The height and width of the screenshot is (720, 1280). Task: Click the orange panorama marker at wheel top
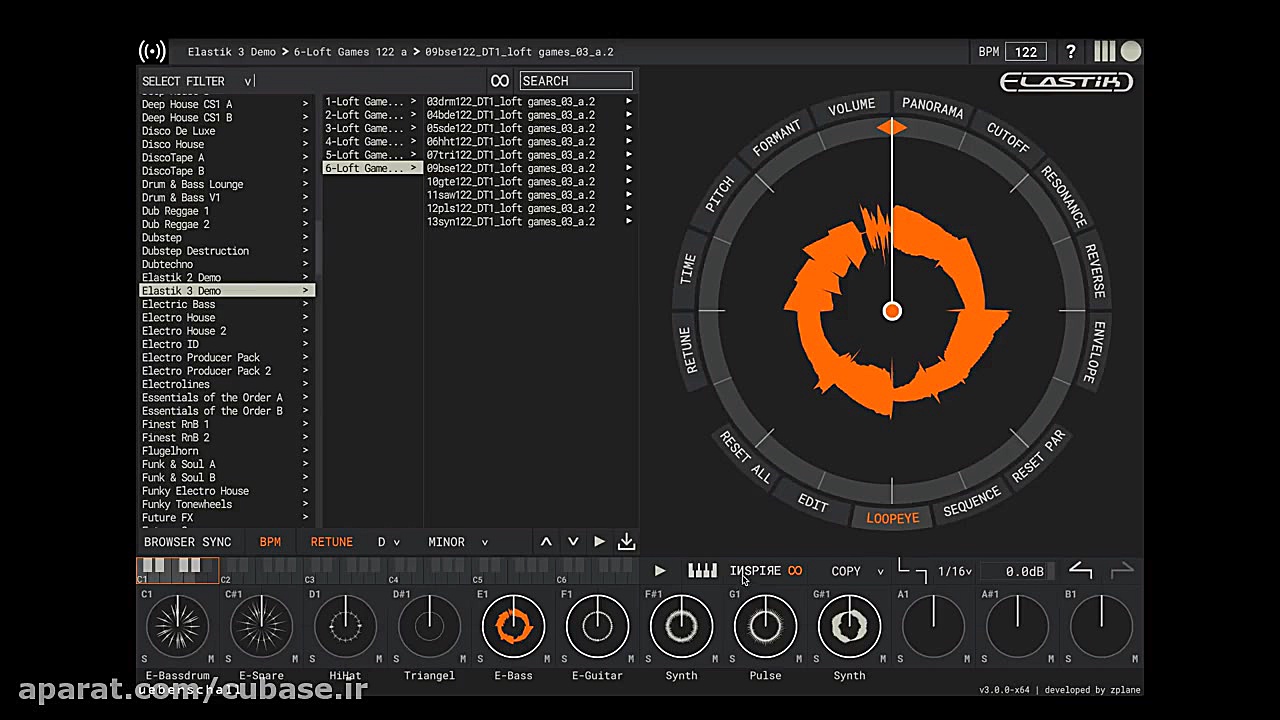tap(892, 127)
